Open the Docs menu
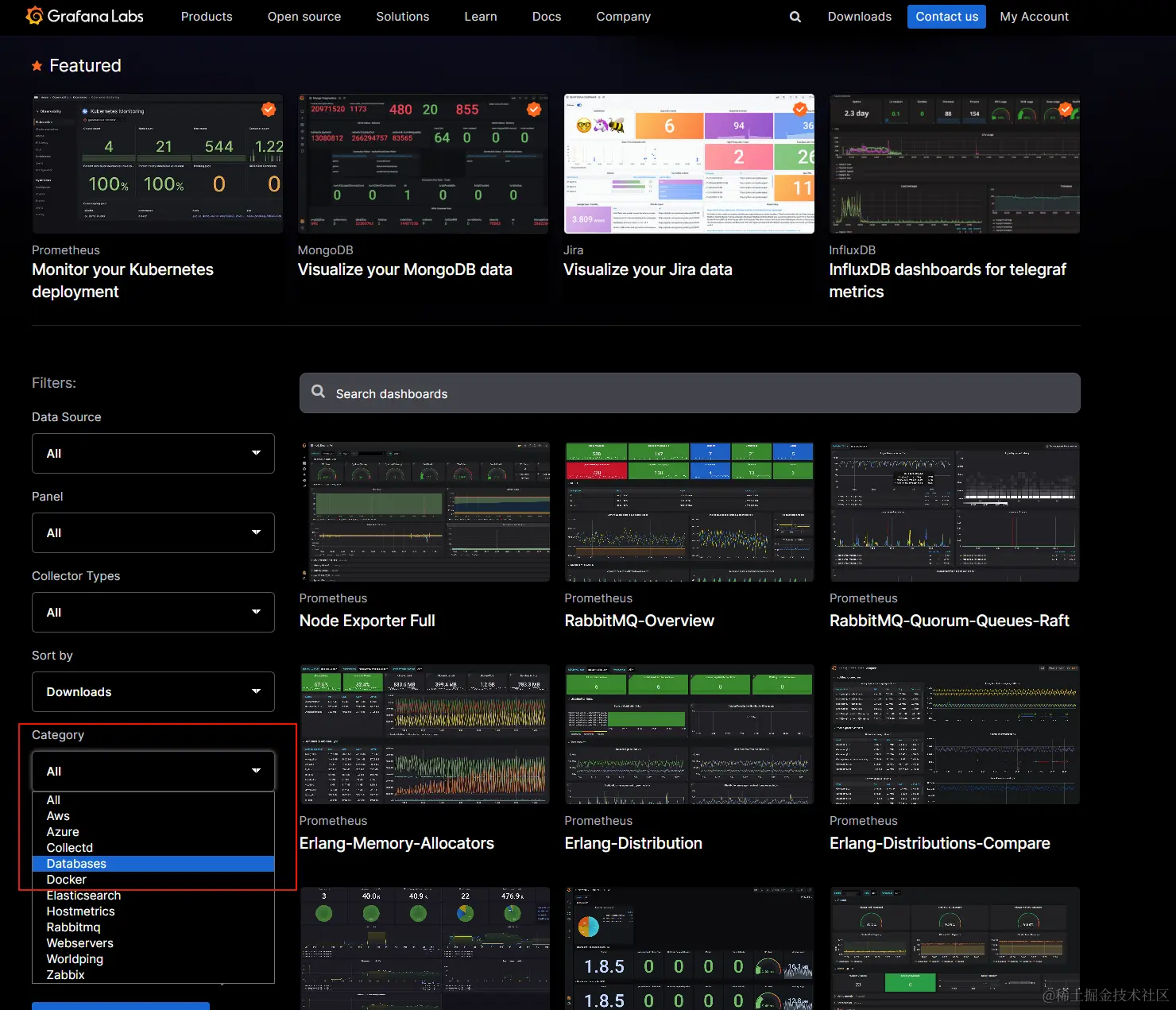The image size is (1176, 1010). pos(547,17)
